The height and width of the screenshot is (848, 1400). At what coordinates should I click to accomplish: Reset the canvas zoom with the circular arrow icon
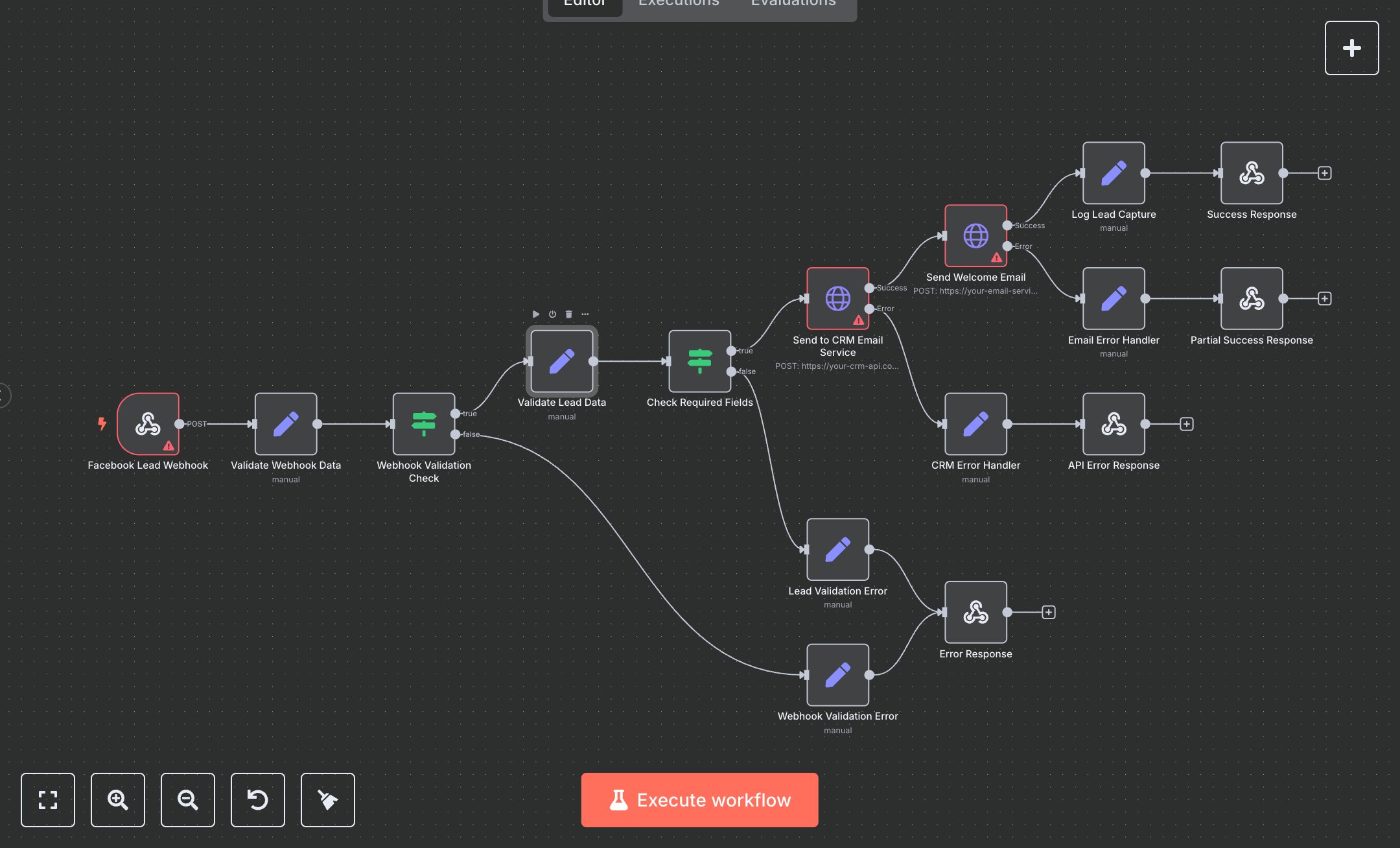pos(258,800)
